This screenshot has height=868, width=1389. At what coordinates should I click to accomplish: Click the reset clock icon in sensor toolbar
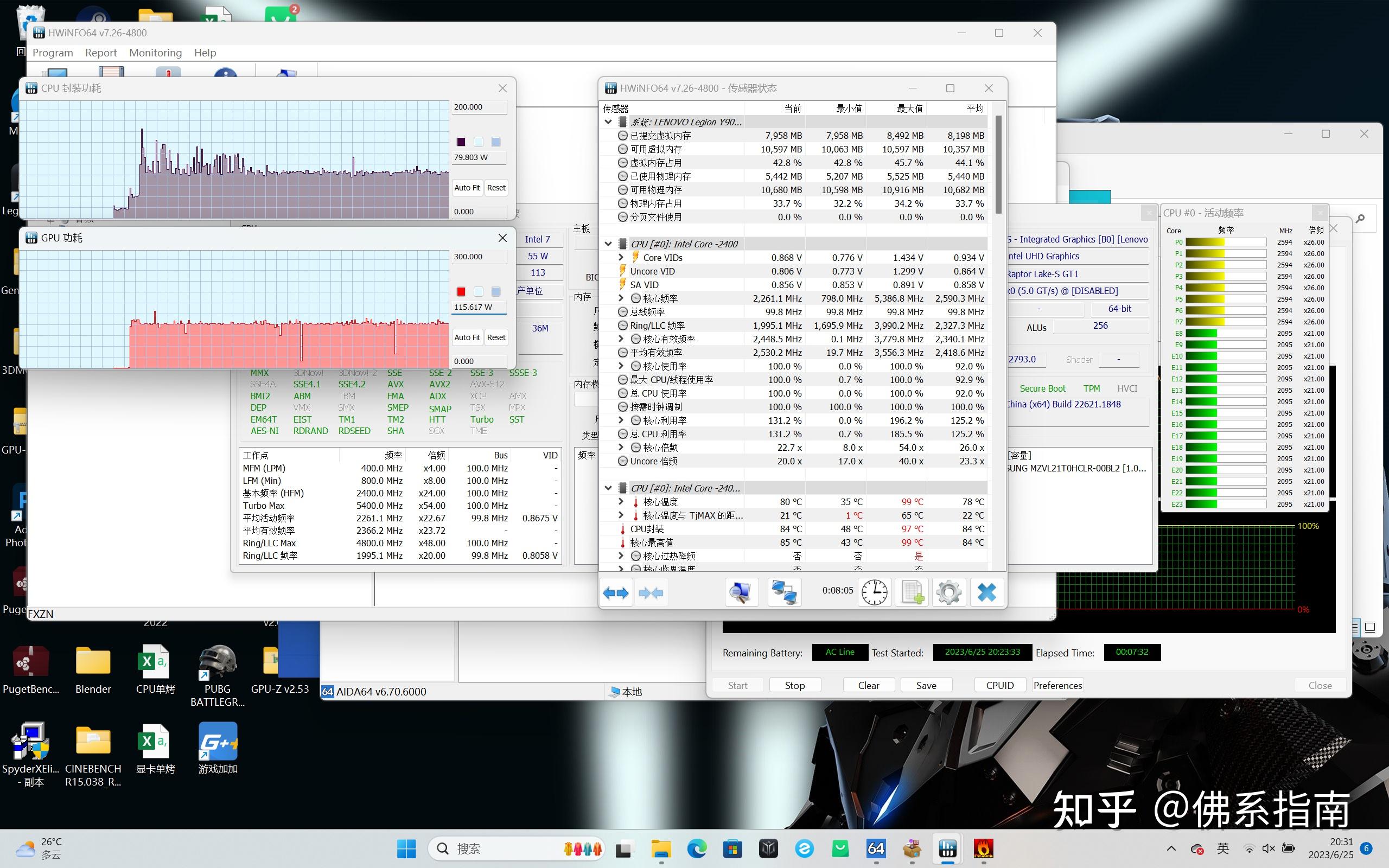coord(874,592)
